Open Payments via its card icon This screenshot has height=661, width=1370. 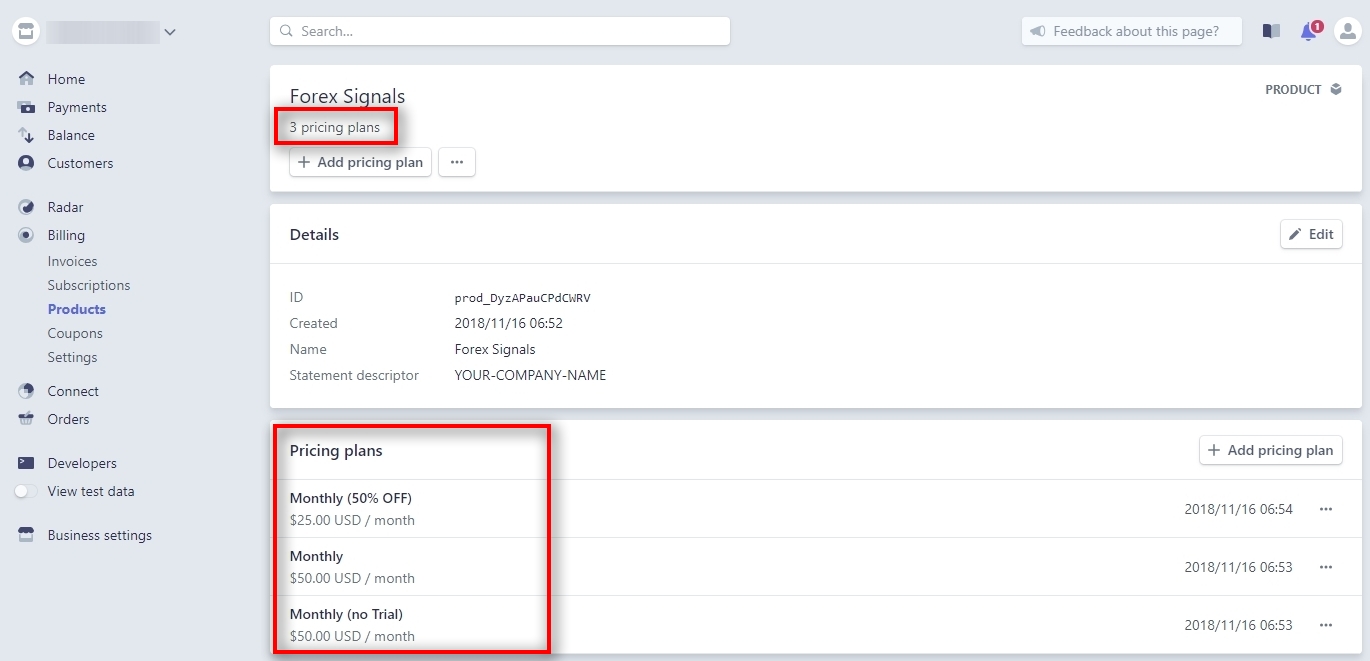pos(27,107)
